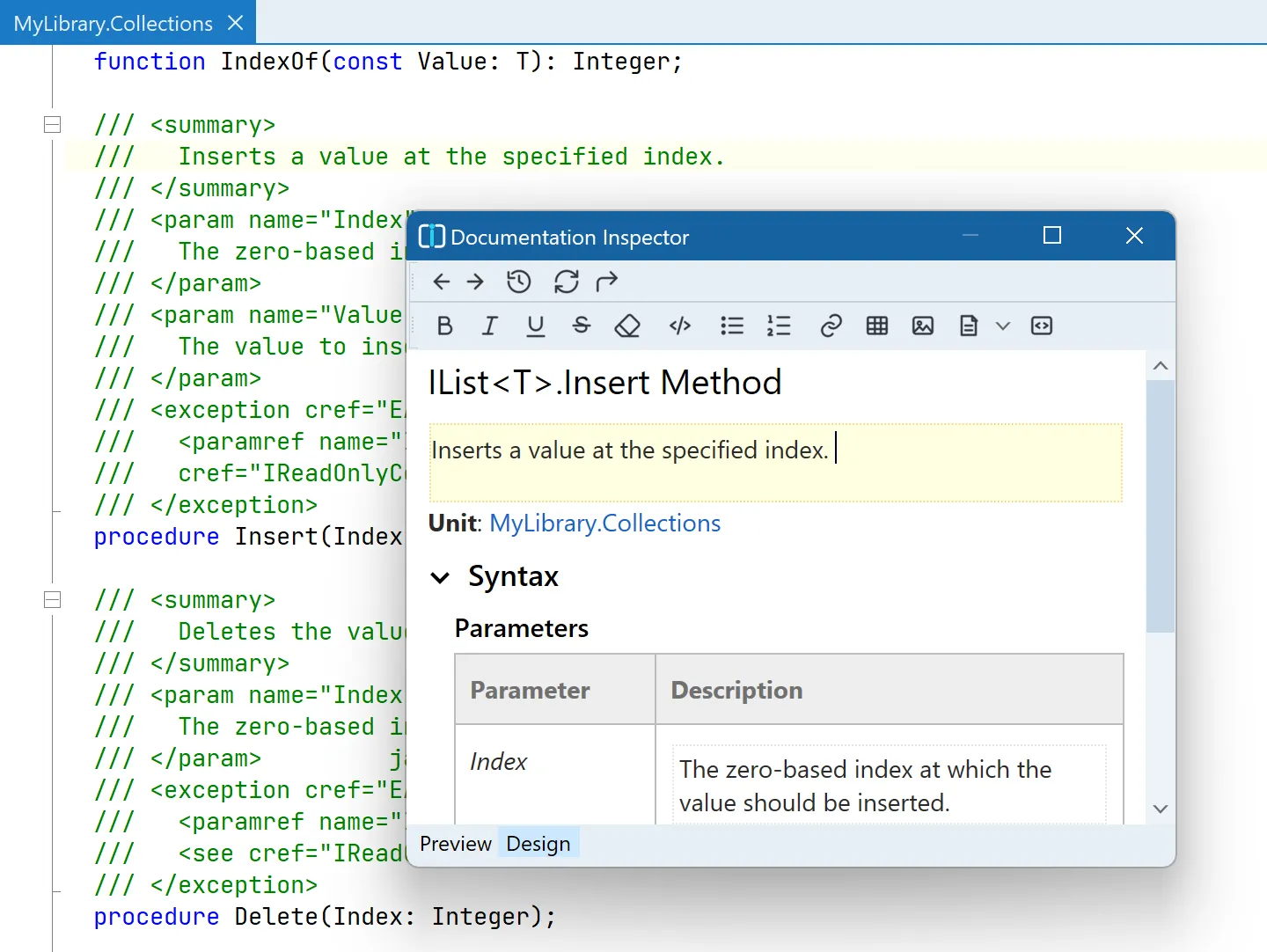The height and width of the screenshot is (952, 1267).
Task: Click the Parameters subheading
Action: [x=522, y=628]
